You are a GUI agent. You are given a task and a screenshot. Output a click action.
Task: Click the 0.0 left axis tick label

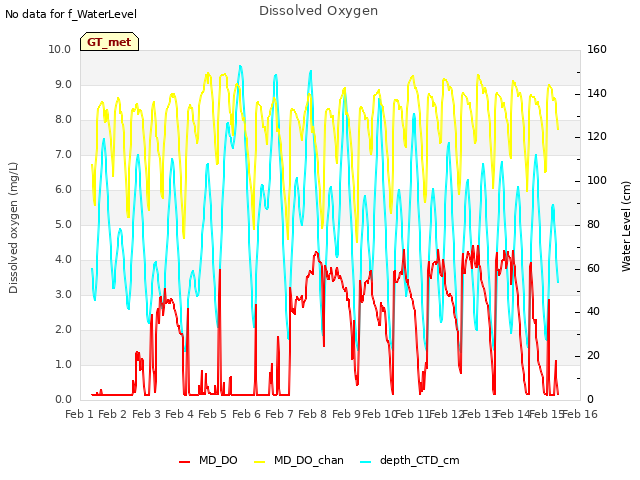click(63, 399)
